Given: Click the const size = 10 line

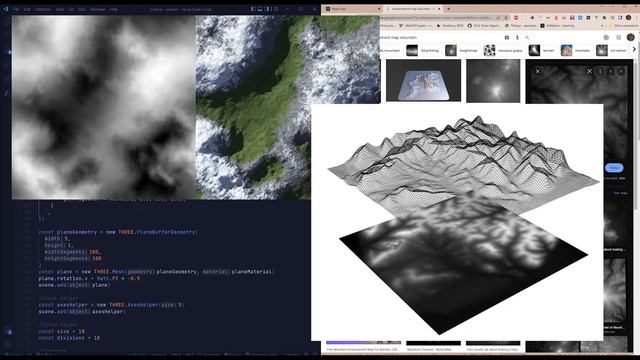Looking at the screenshot, I should pos(62,331).
